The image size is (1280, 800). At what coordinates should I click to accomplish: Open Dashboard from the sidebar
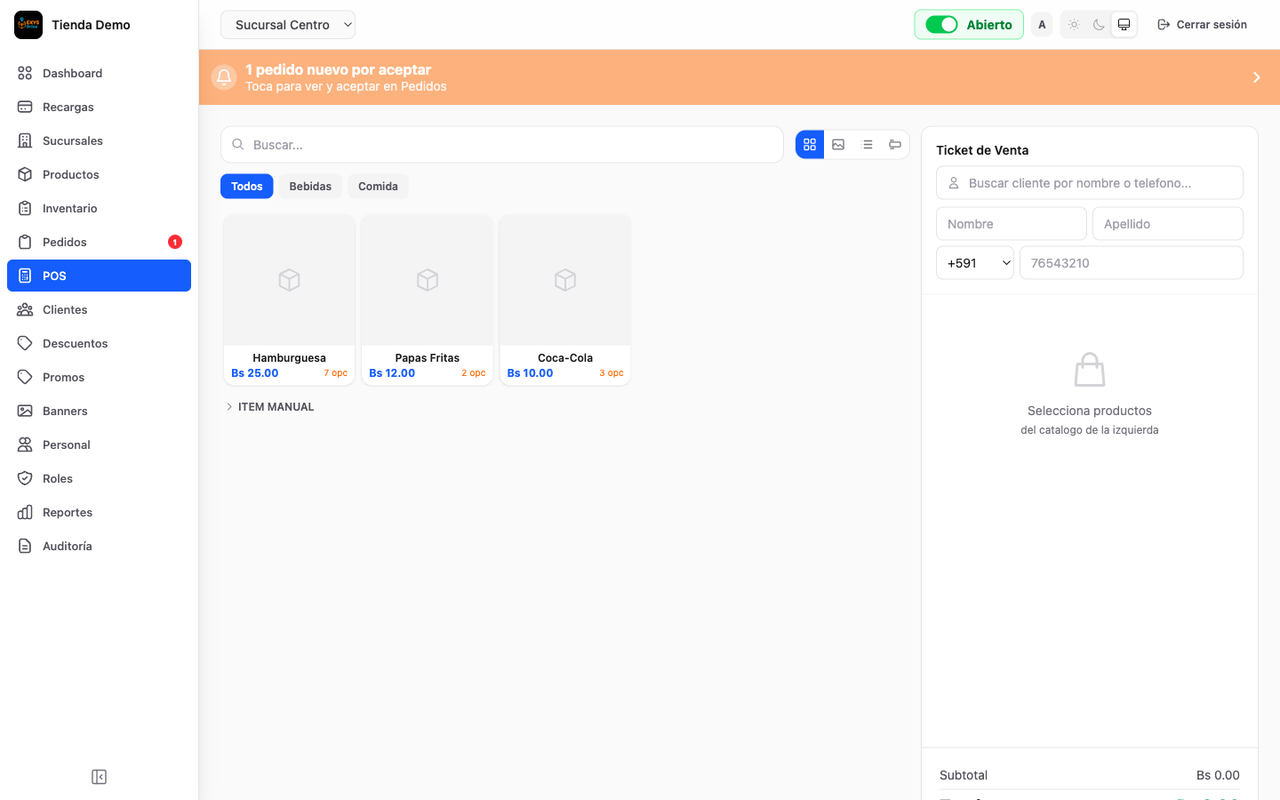99,73
